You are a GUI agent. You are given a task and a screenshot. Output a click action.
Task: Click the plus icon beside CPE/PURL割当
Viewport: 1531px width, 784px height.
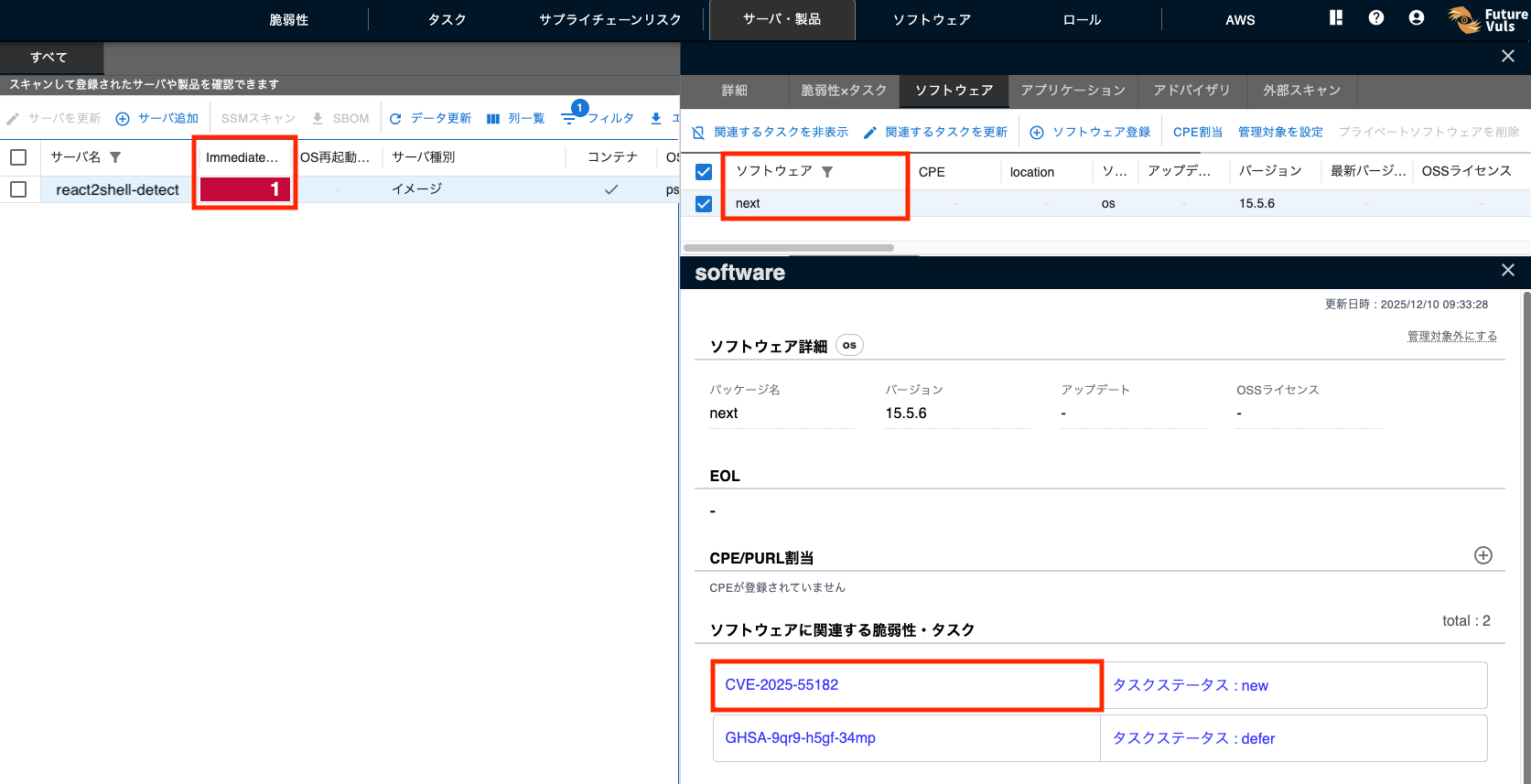(1482, 556)
